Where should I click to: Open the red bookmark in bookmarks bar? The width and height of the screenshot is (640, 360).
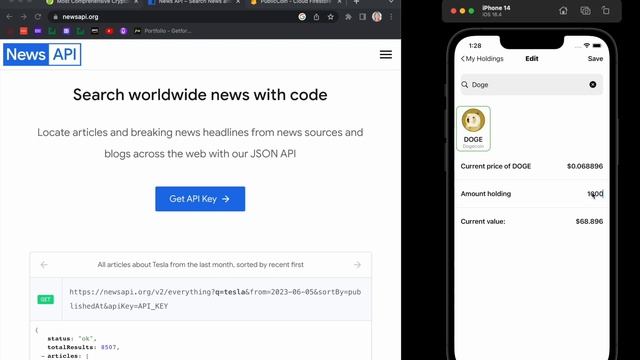coord(24,31)
